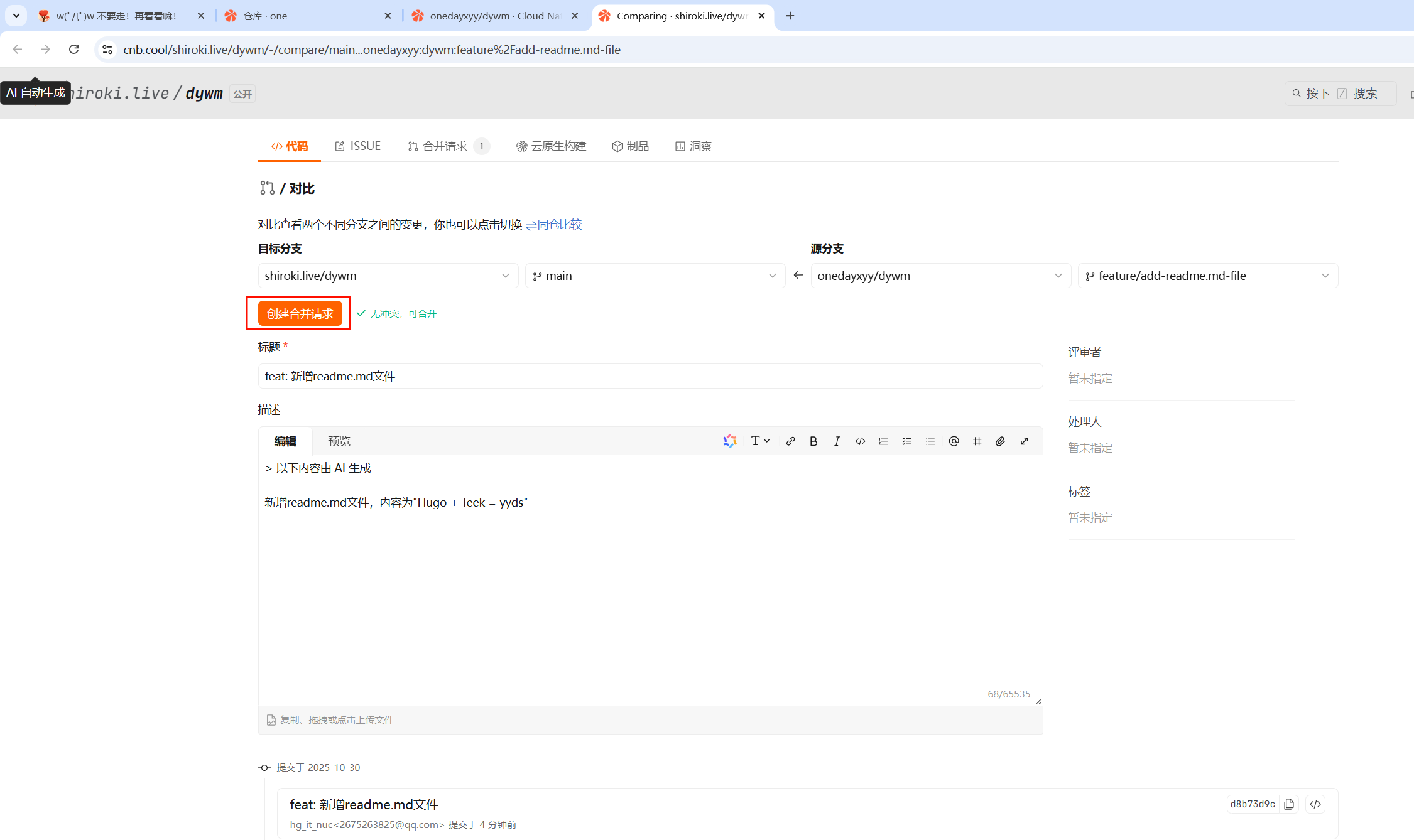
Task: Switch to the 预览 preview tab
Action: click(339, 441)
